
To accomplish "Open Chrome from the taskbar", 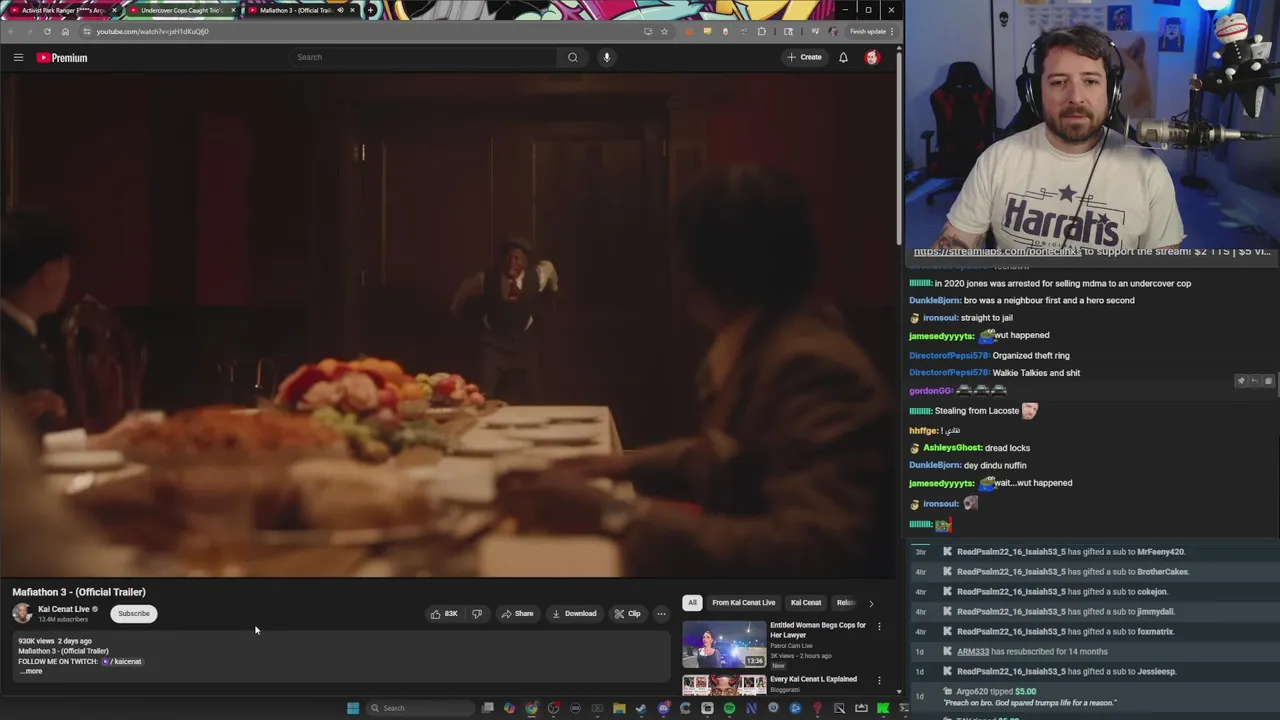I will coord(531,708).
